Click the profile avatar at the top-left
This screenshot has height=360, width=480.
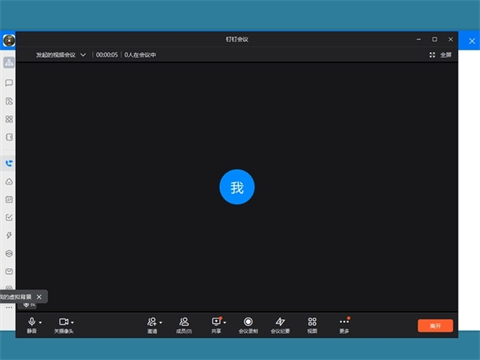pyautogui.click(x=9, y=41)
